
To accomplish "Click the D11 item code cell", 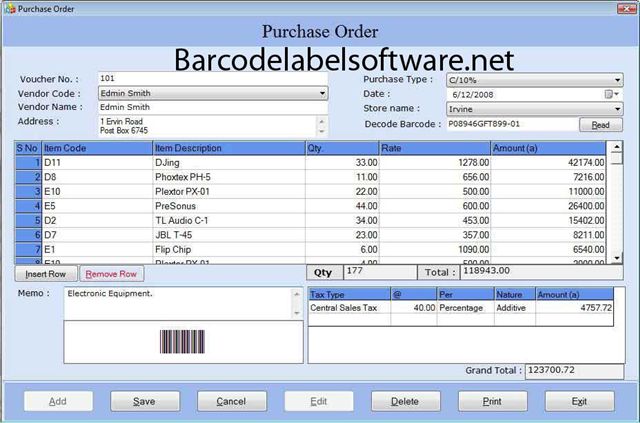I will pos(97,163).
